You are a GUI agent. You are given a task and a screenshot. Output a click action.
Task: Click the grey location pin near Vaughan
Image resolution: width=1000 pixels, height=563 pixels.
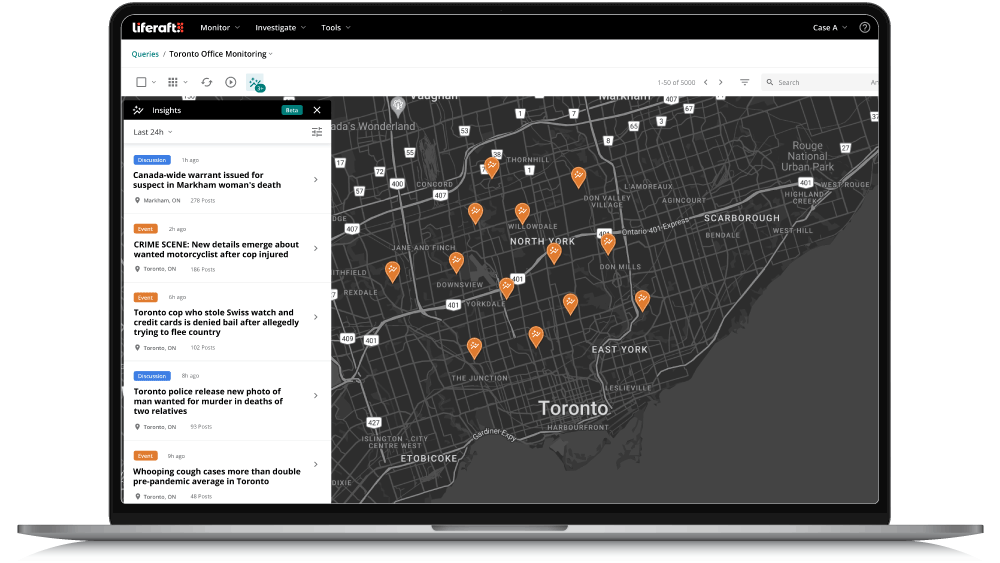pyautogui.click(x=398, y=106)
